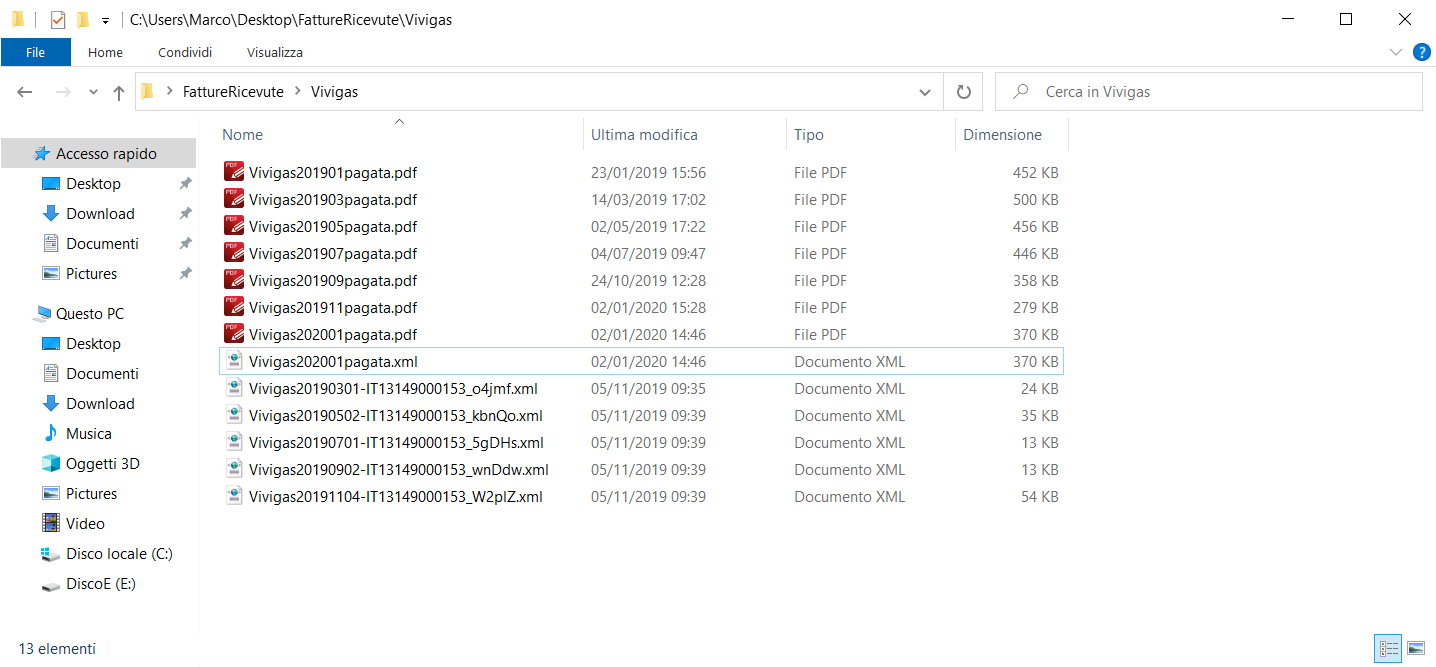Open Pictures under Questo PC

click(x=91, y=494)
